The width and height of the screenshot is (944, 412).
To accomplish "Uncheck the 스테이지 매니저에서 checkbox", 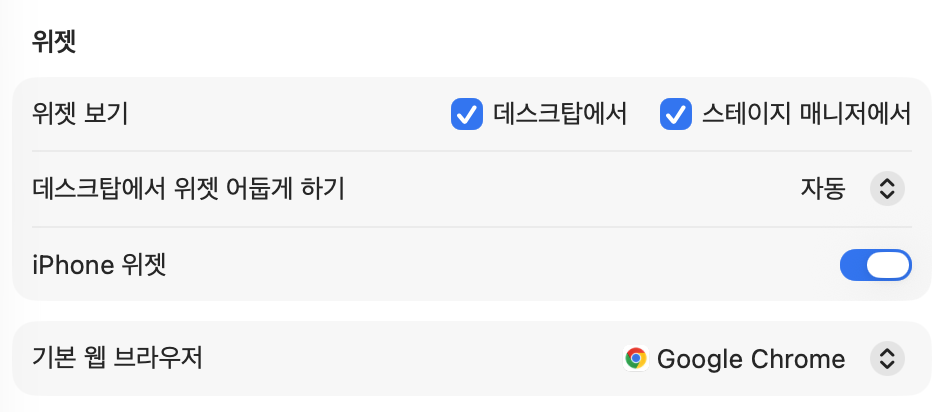I will click(x=676, y=114).
